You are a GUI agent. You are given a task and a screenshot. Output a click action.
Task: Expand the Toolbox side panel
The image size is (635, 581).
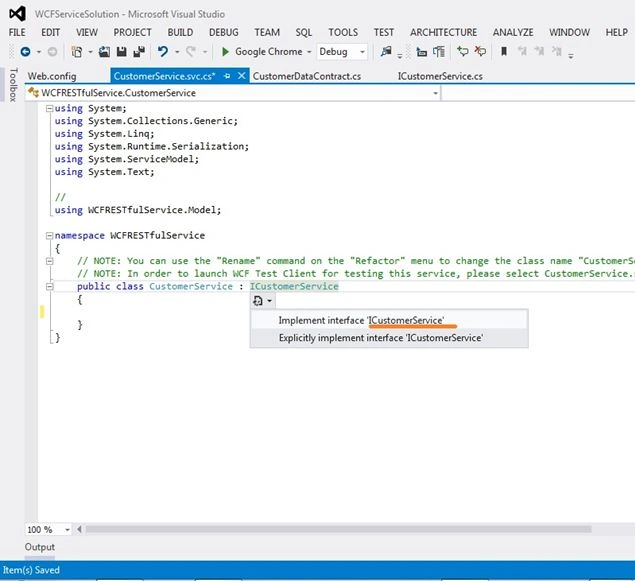13,84
